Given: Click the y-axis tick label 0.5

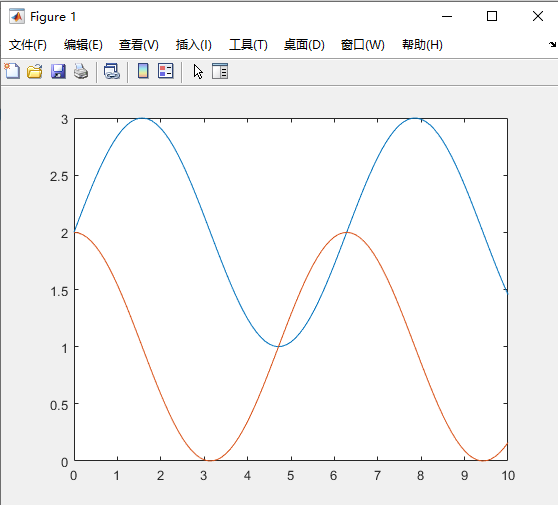Looking at the screenshot, I should [x=59, y=405].
